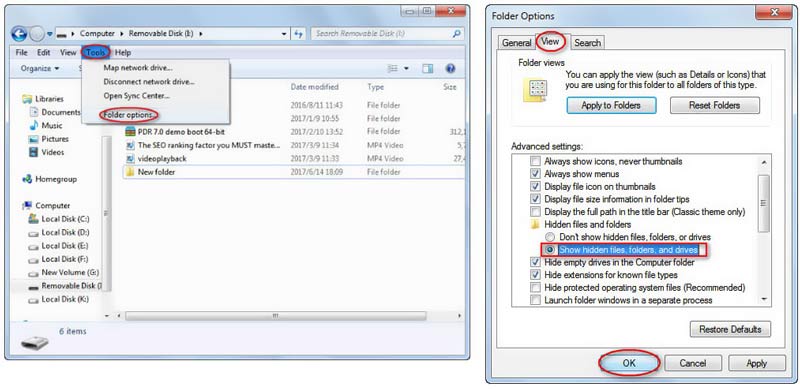Click the Back arrow in Explorer

click(19, 34)
